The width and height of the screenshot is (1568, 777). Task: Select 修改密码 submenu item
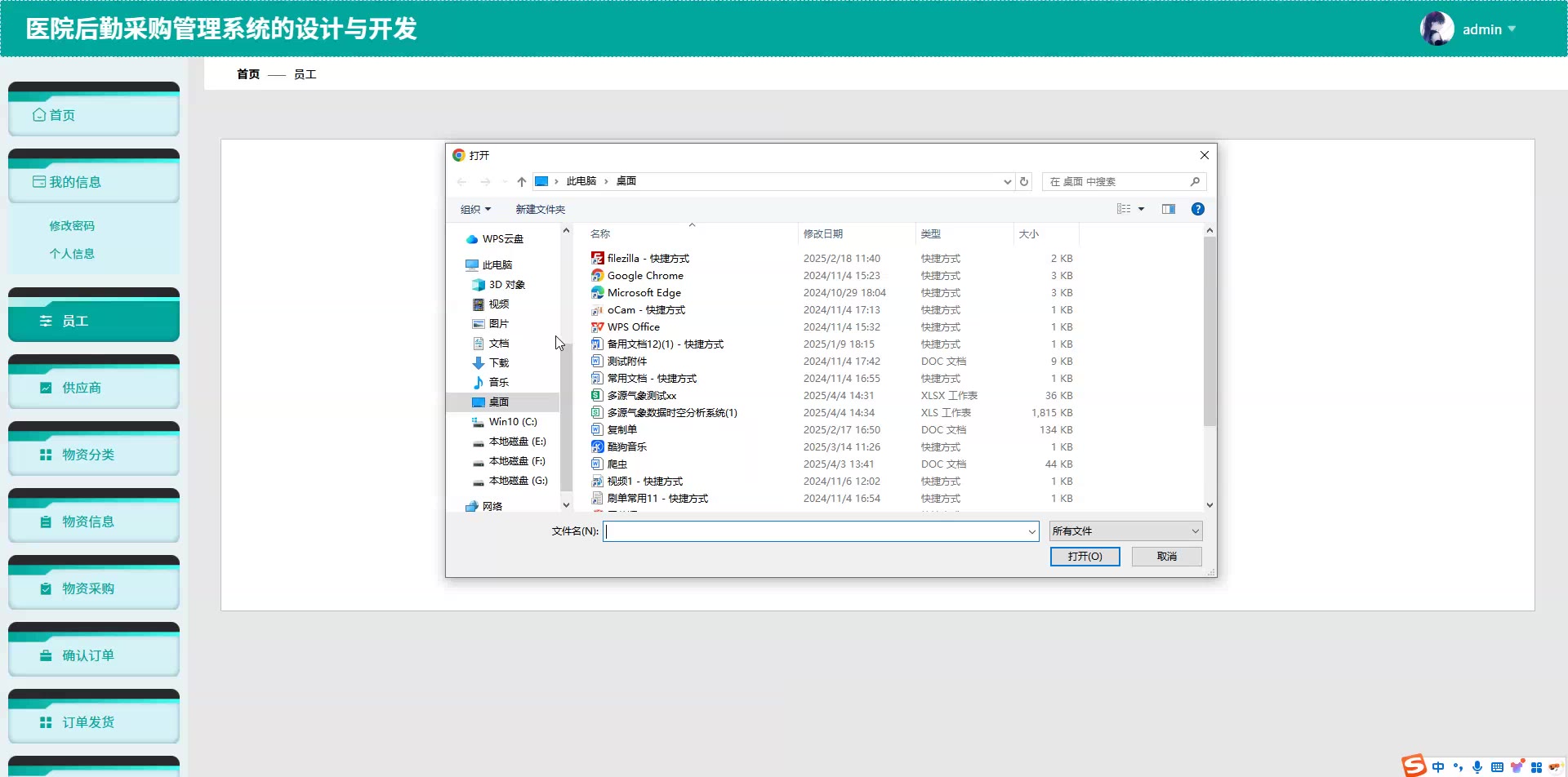point(72,226)
